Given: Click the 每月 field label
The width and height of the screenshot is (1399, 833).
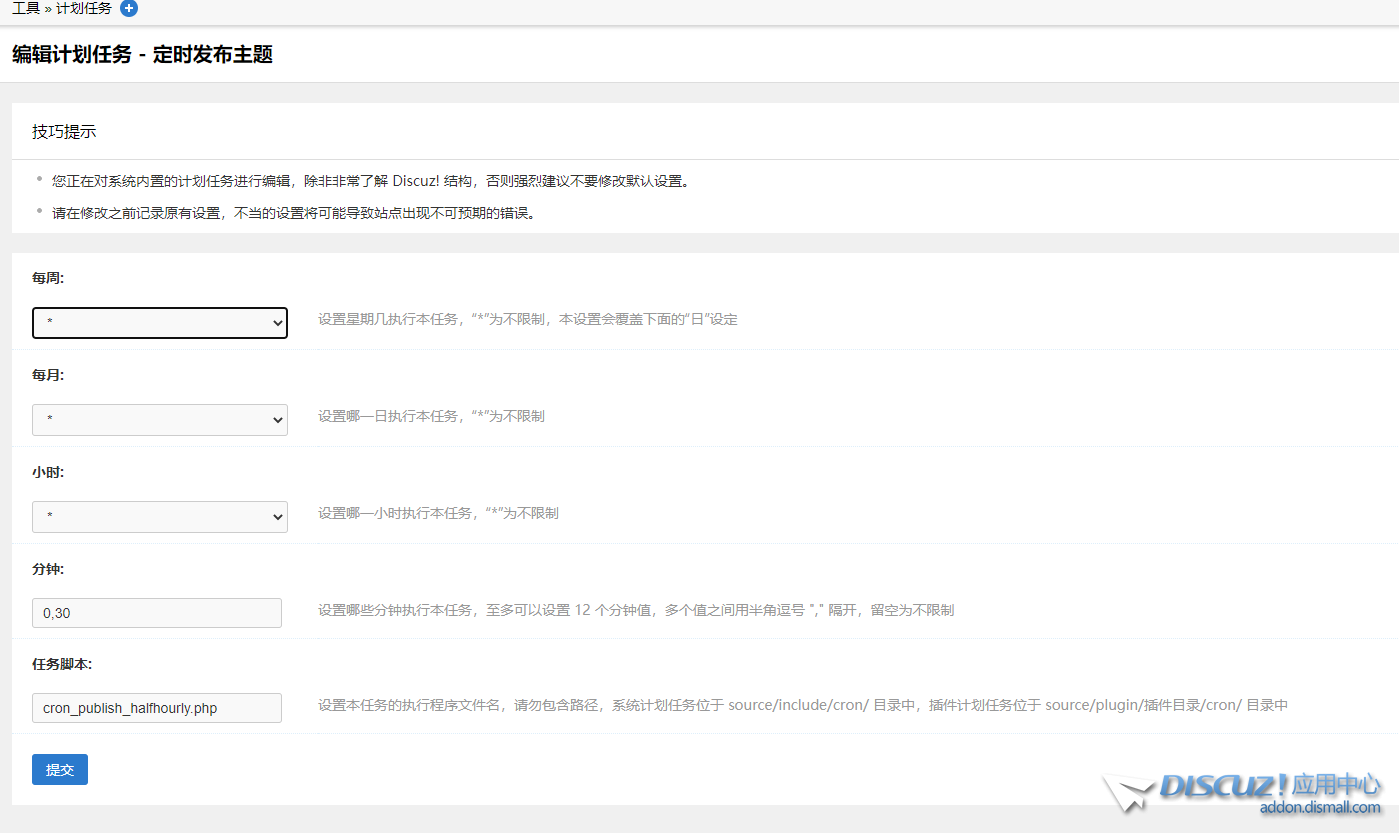Looking at the screenshot, I should [48, 375].
